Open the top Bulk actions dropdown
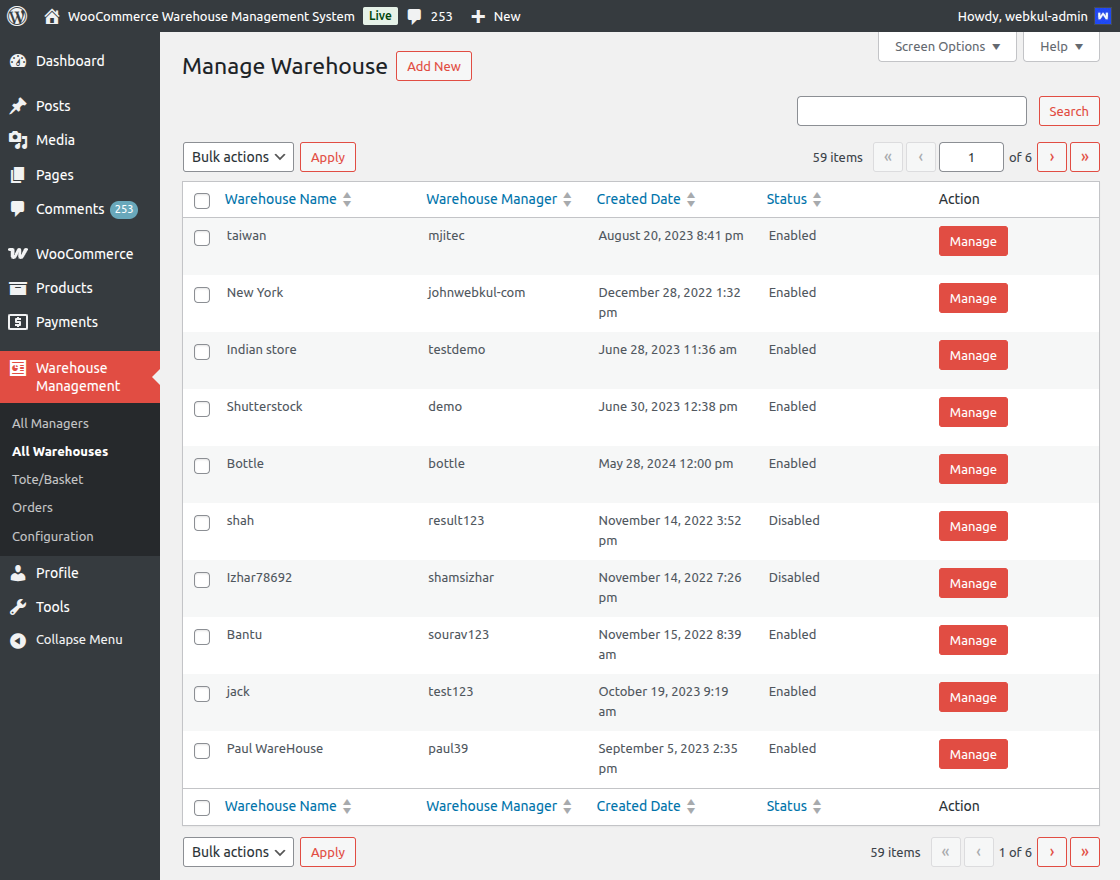Image resolution: width=1120 pixels, height=880 pixels. coord(239,157)
